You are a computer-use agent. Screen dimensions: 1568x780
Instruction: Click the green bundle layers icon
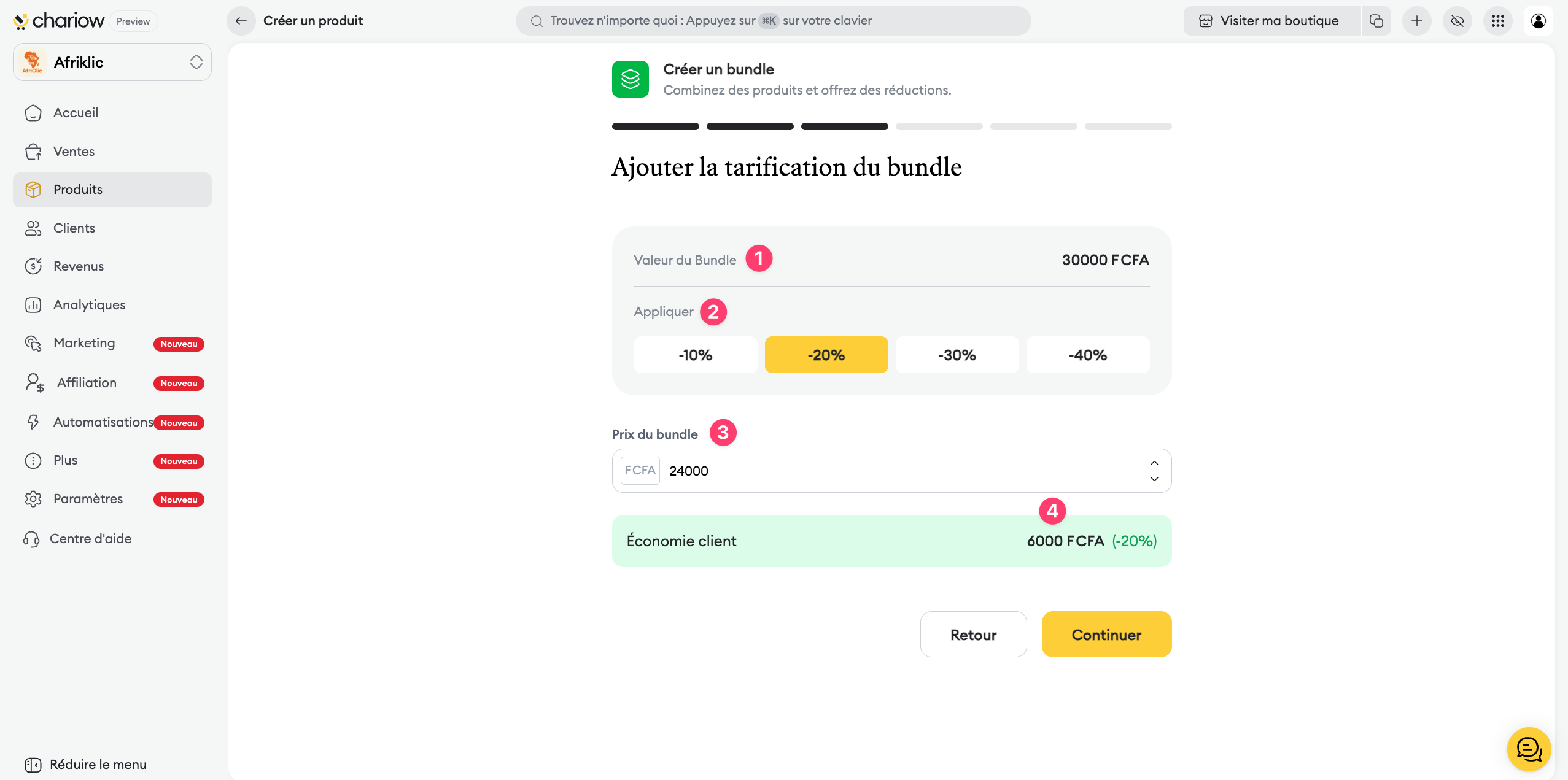tap(630, 79)
